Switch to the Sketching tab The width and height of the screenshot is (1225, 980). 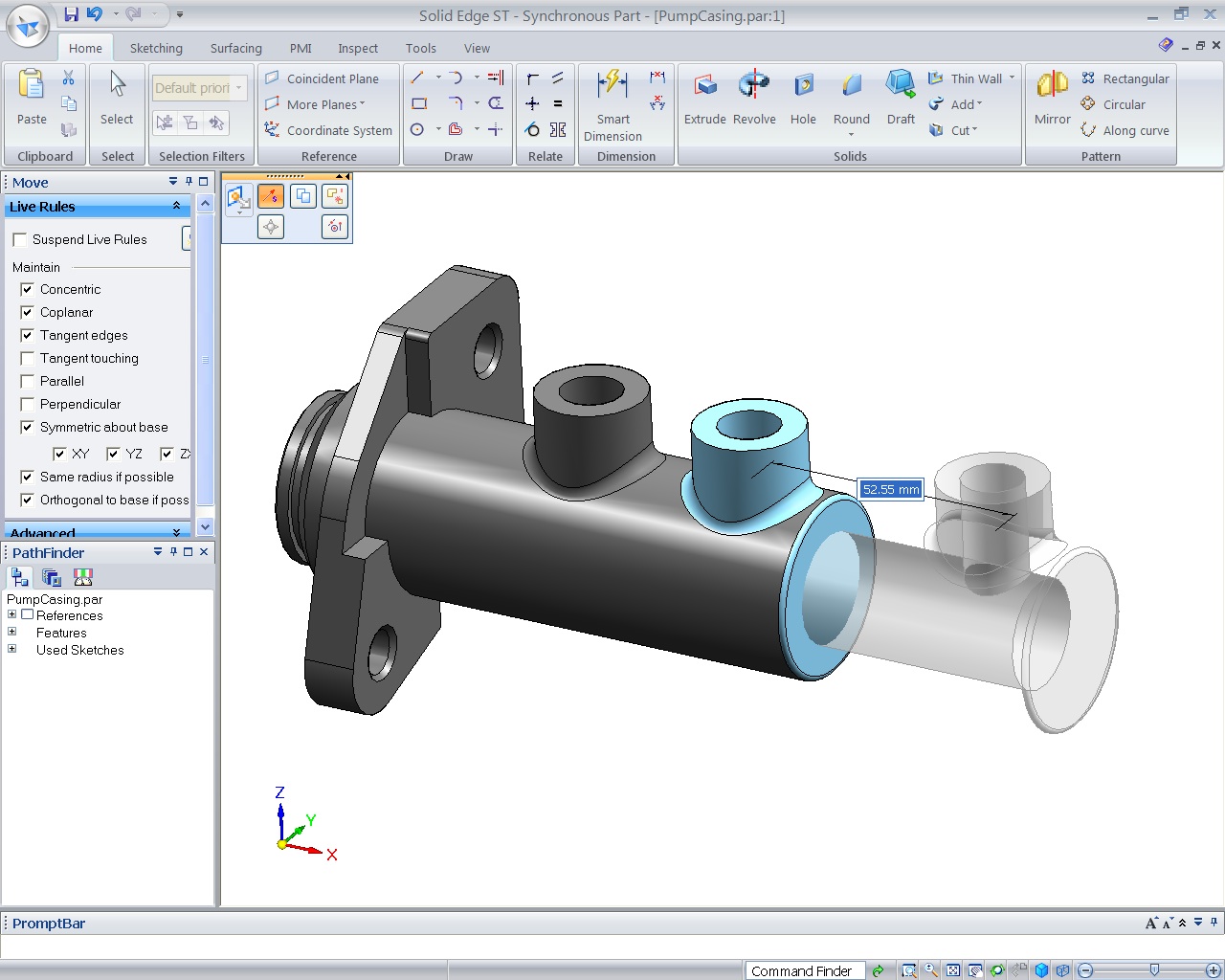[156, 48]
